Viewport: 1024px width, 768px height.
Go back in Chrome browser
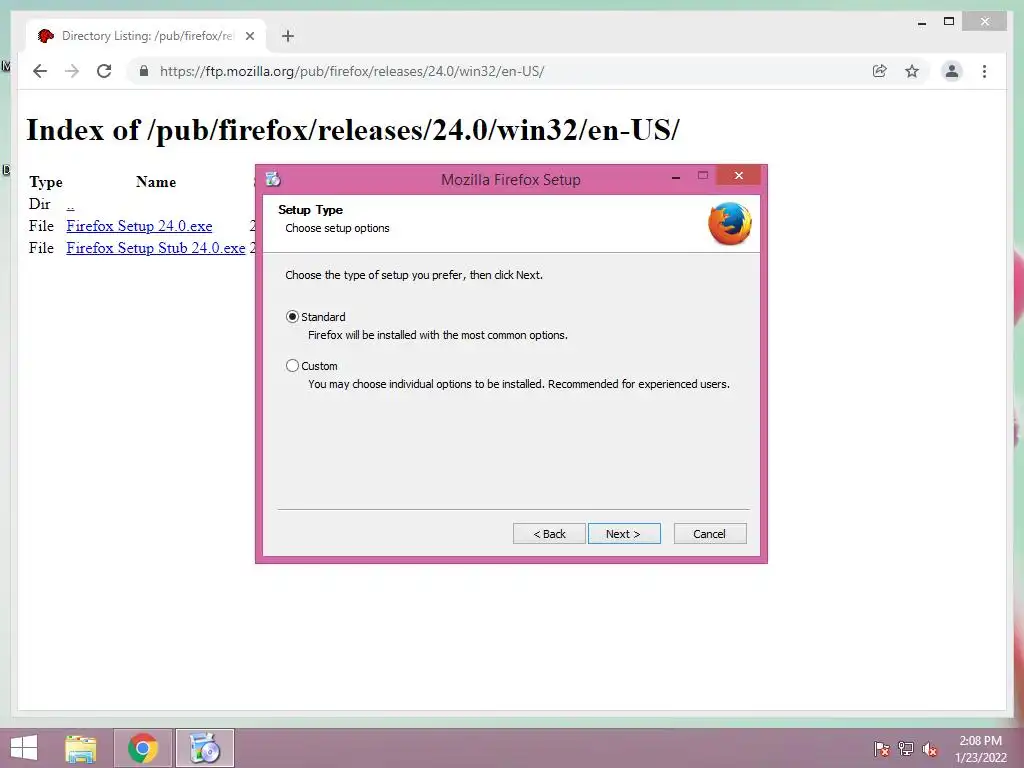coord(40,71)
